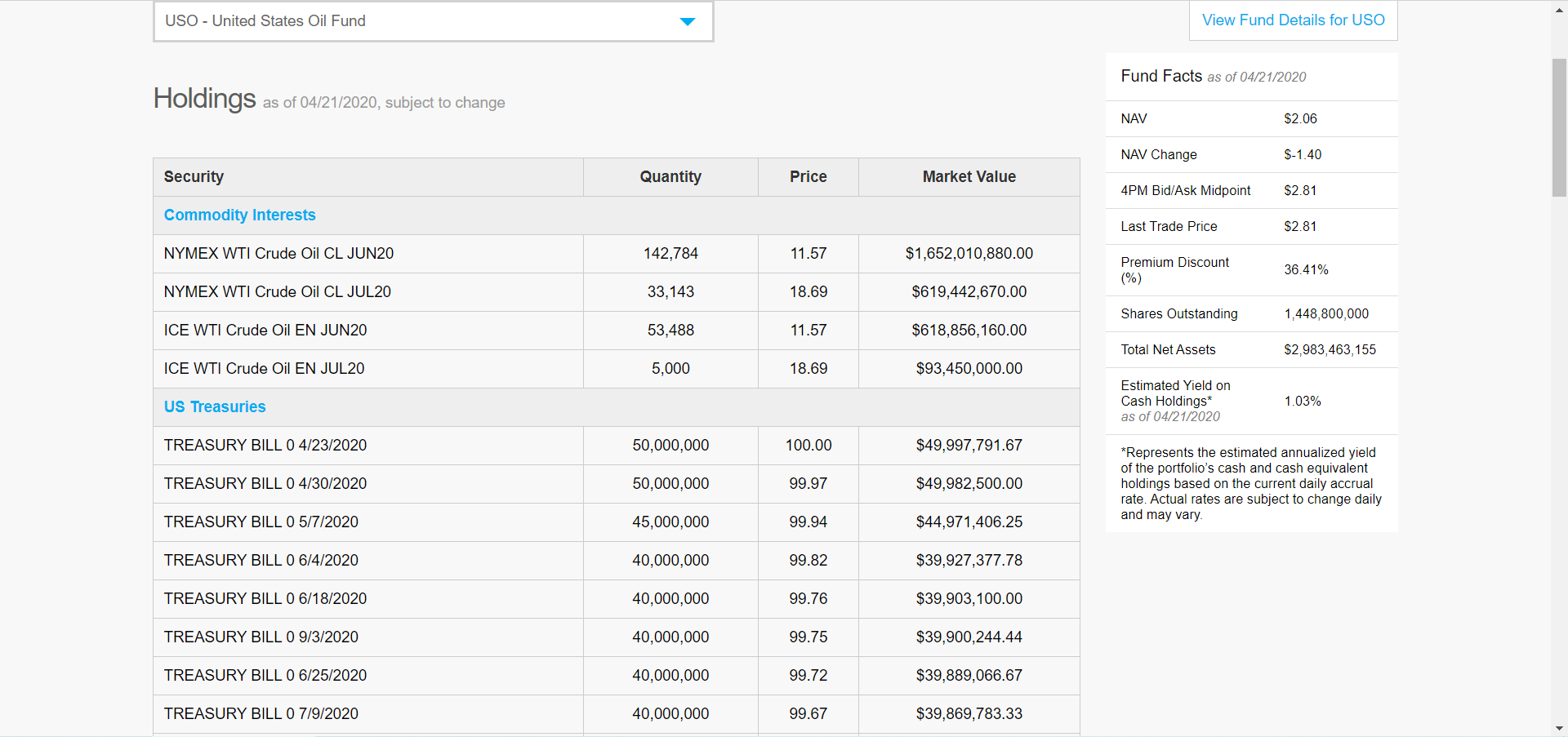1568x737 pixels.
Task: Click market value $618,856,160.00
Action: click(x=969, y=331)
